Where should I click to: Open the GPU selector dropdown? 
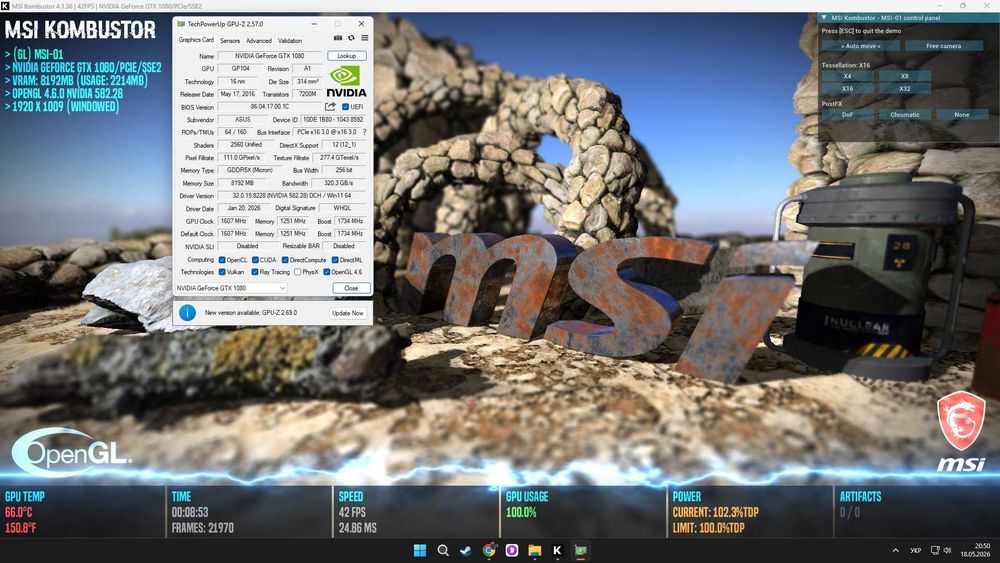[x=231, y=288]
